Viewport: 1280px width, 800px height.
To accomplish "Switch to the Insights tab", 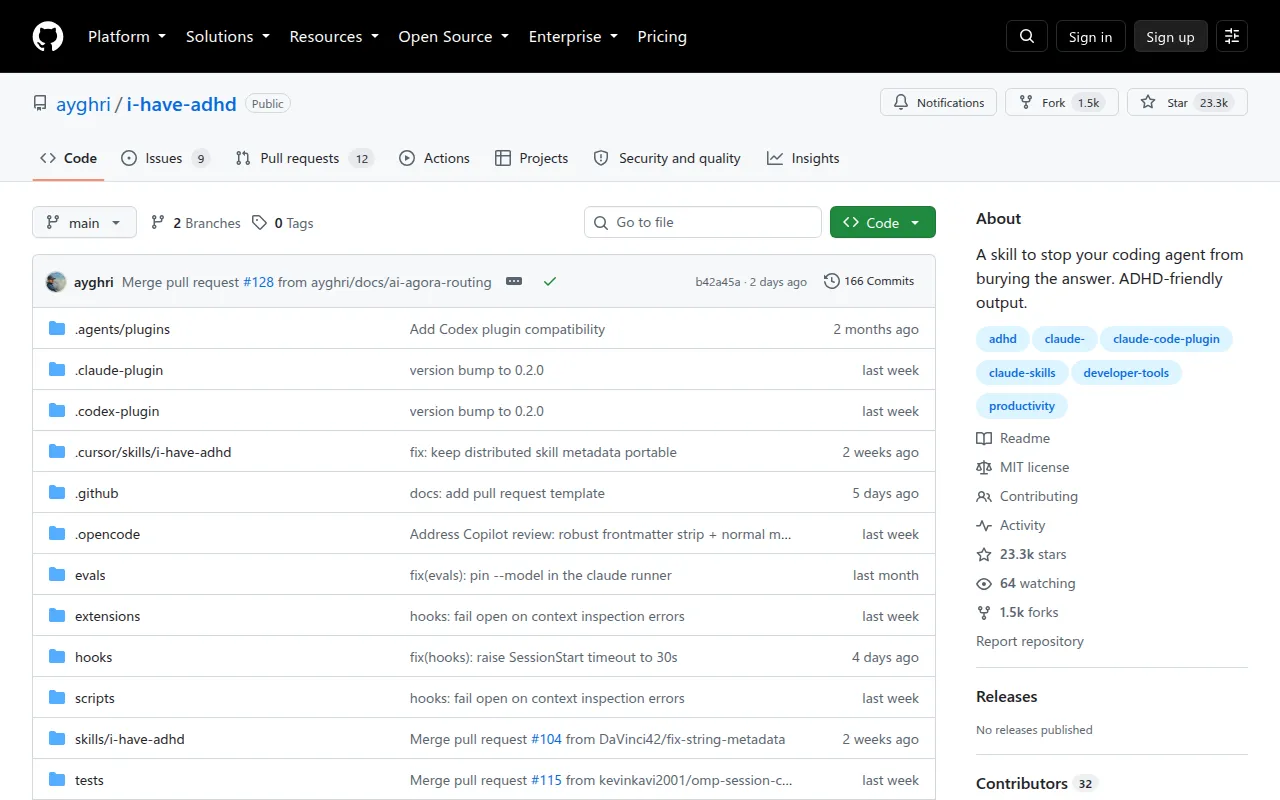I will coord(803,158).
